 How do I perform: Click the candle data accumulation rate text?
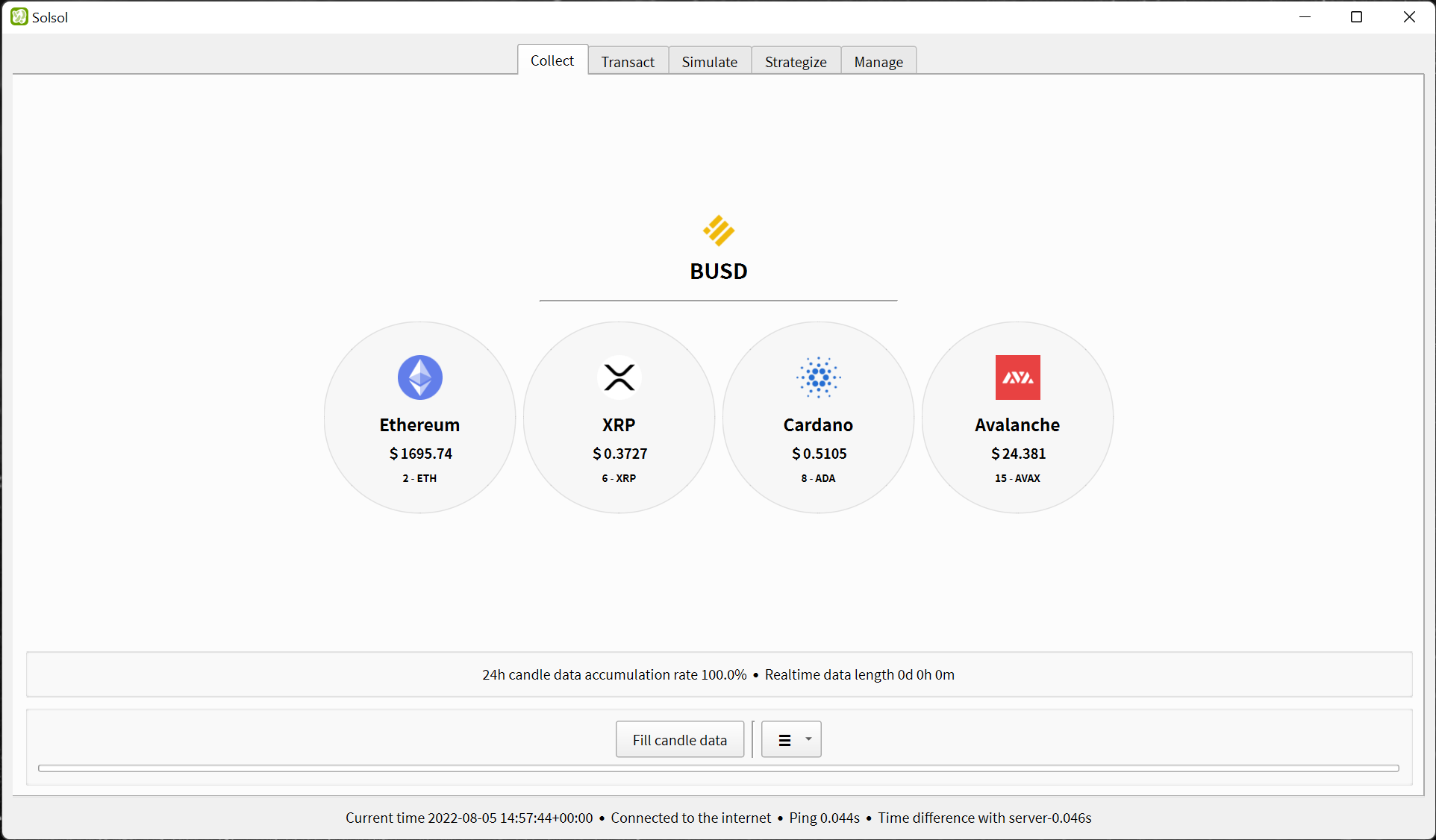pyautogui.click(x=614, y=674)
